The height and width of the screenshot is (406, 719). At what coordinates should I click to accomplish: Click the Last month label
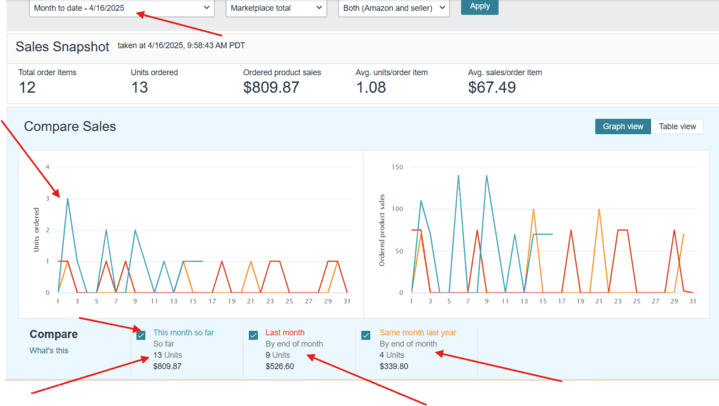[x=285, y=333]
